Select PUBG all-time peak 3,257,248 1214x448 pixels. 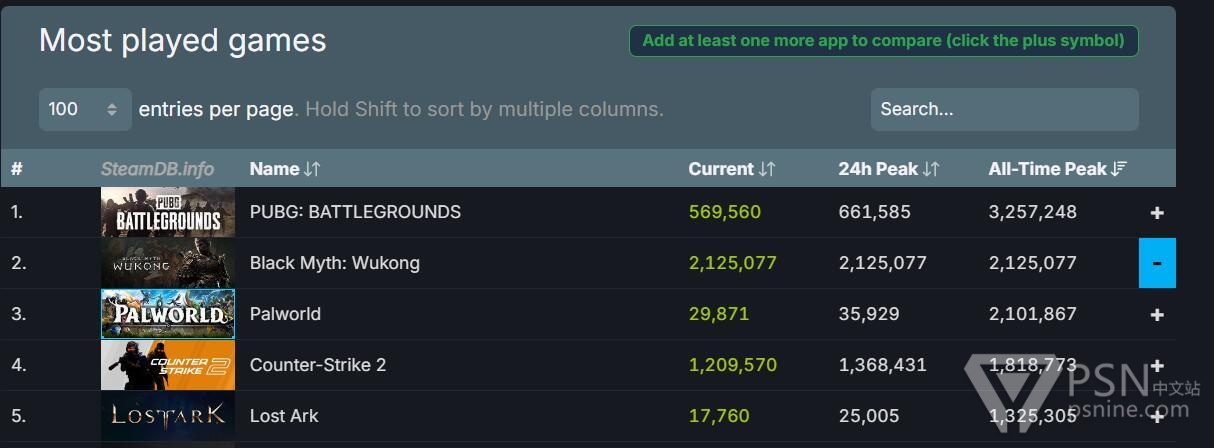point(1033,212)
